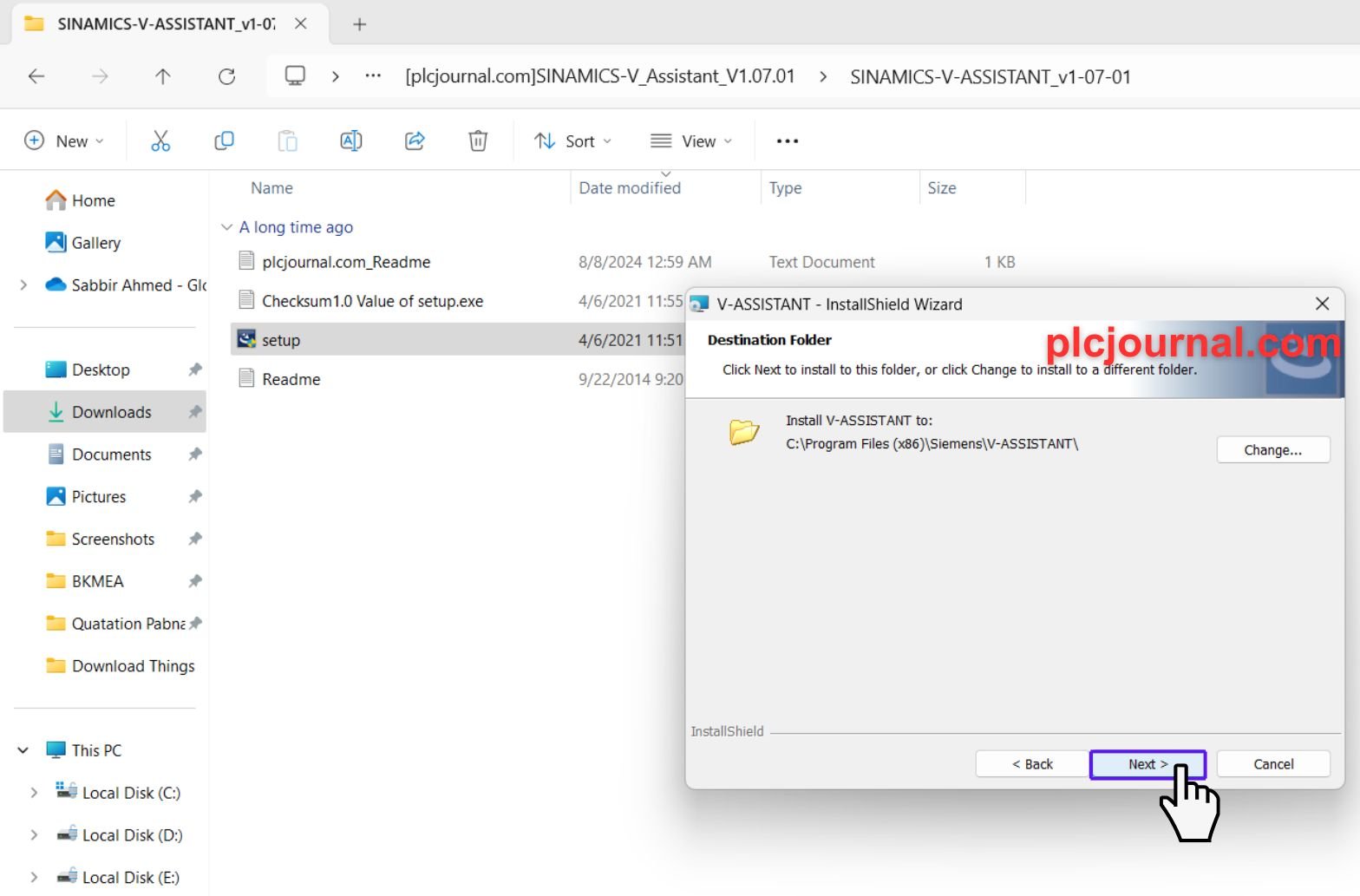
Task: Click Back in the InstallShield wizard
Action: point(1032,764)
